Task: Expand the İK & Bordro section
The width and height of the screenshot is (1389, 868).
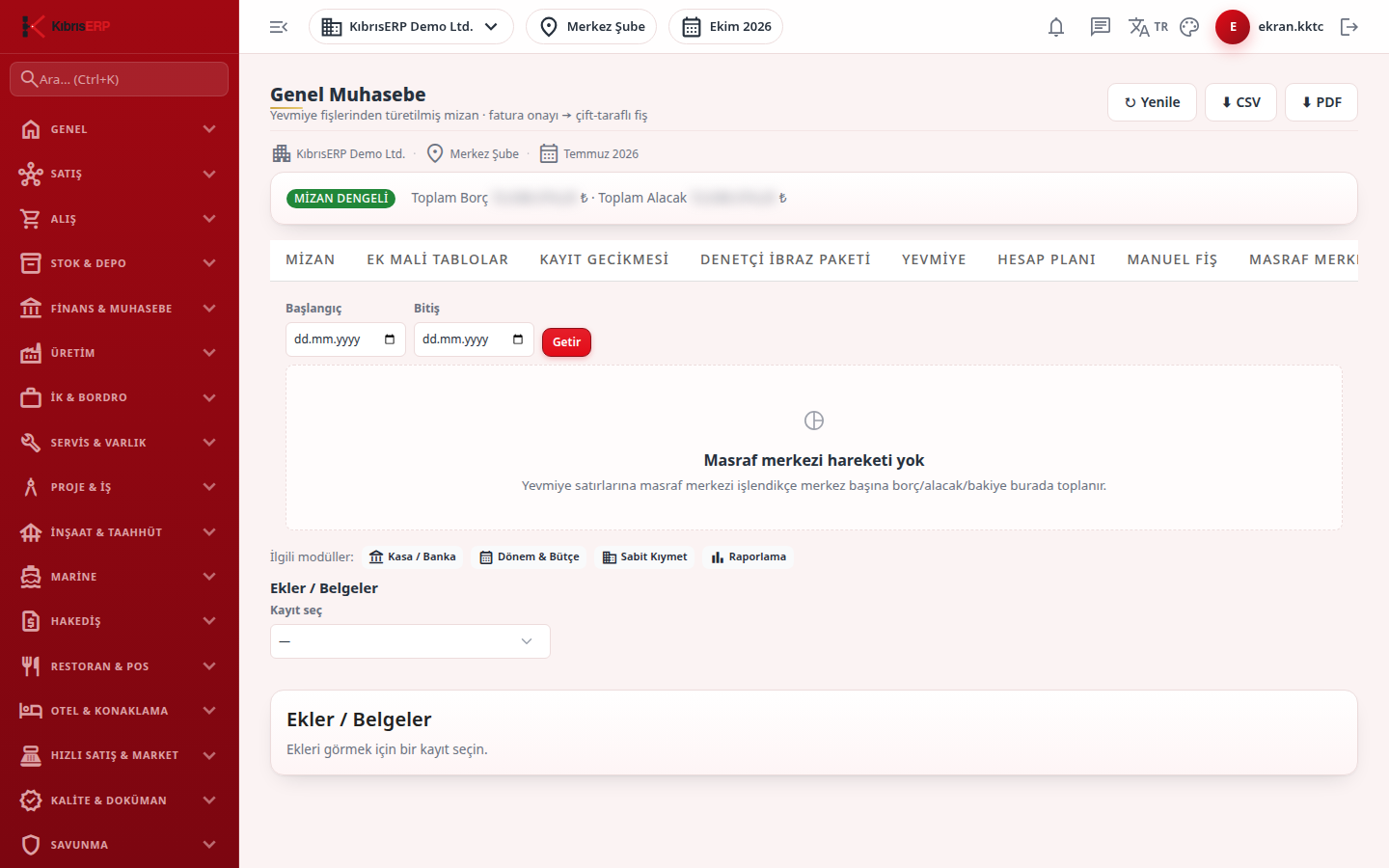Action: coord(120,397)
